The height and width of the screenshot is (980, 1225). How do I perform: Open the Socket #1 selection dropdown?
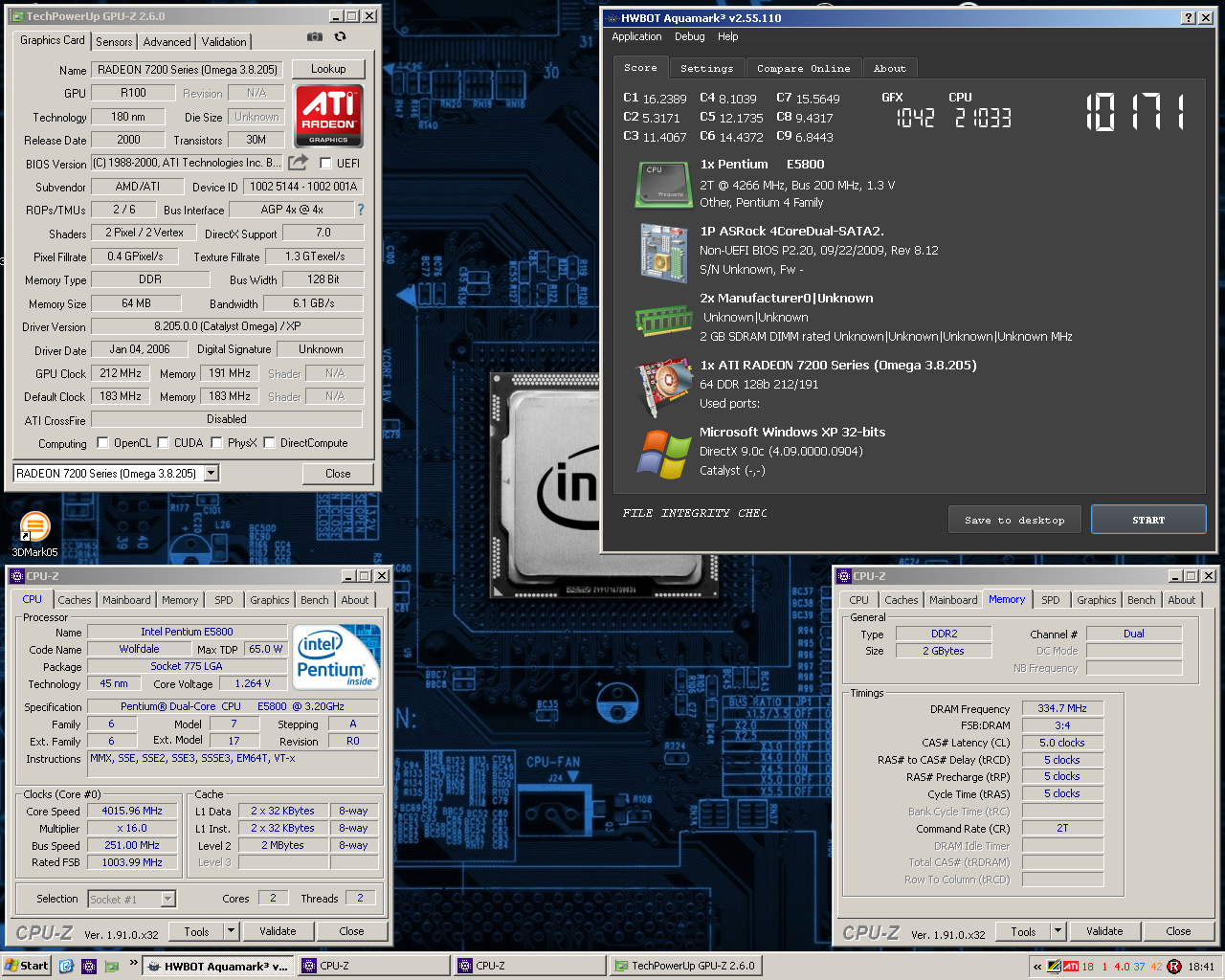[x=168, y=899]
